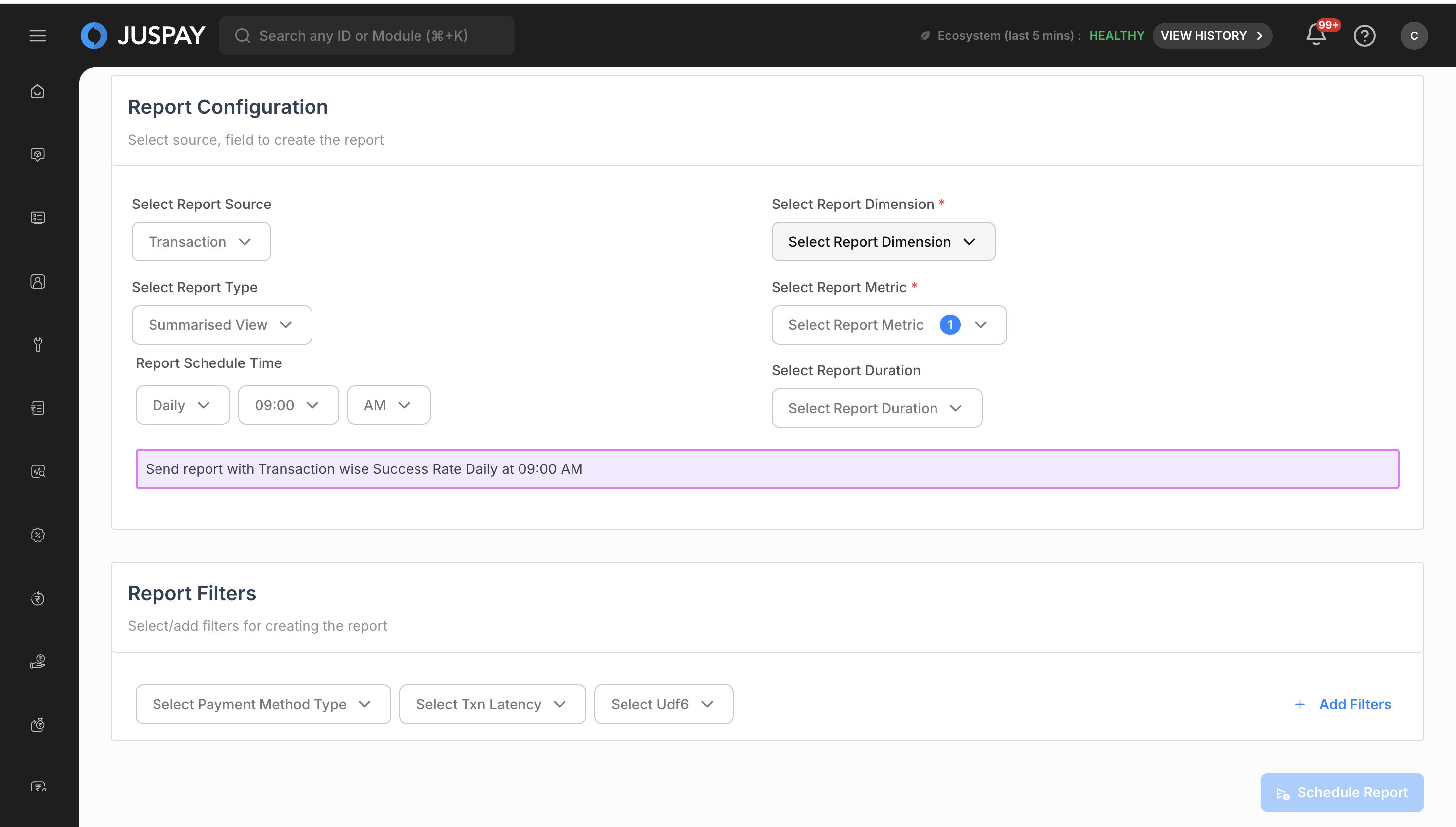Open the Daily schedule frequency dropdown
The image size is (1456, 827).
182,405
